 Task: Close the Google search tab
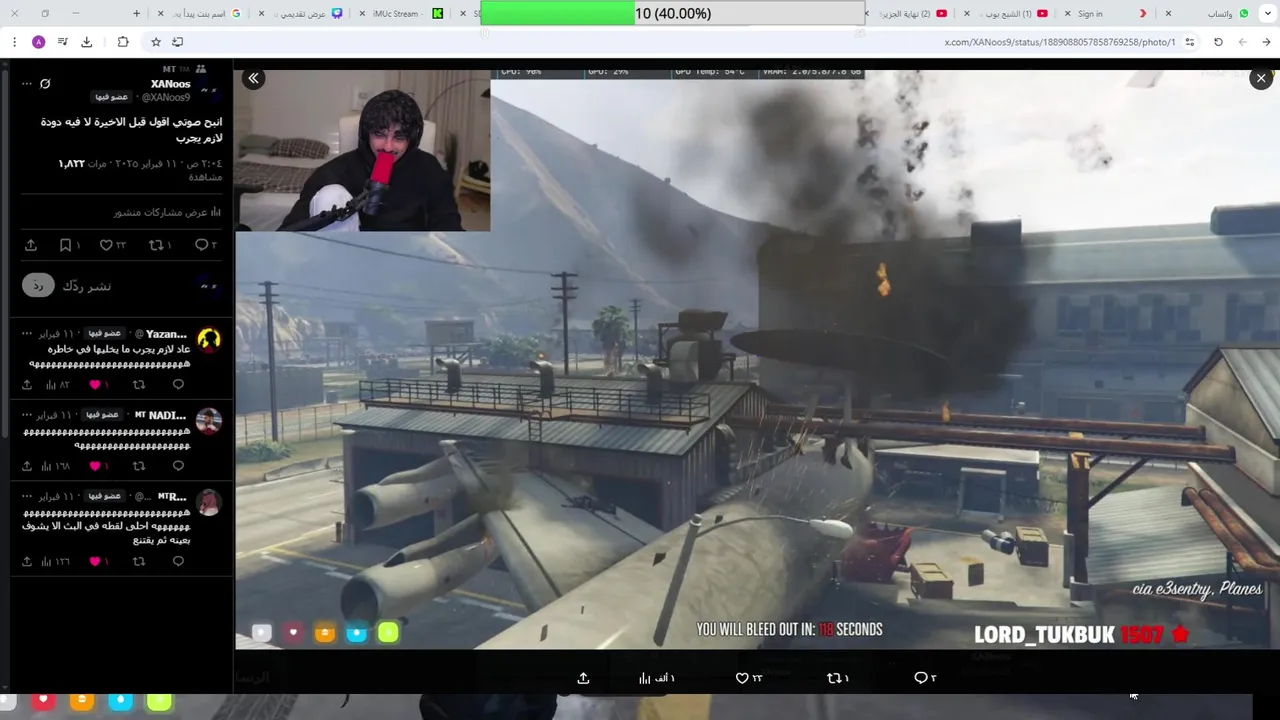[x=162, y=14]
